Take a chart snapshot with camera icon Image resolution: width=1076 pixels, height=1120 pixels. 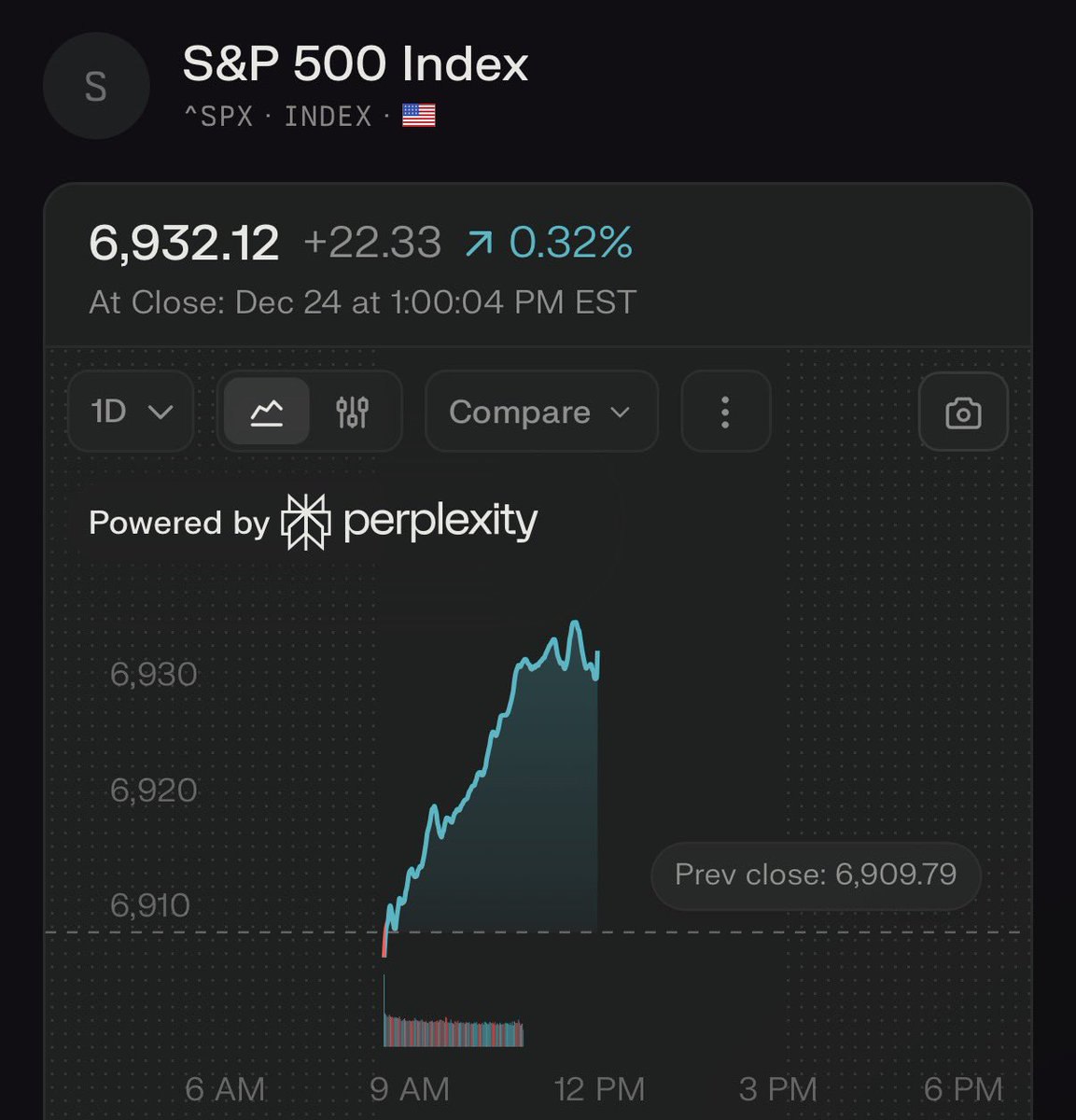[x=962, y=413]
